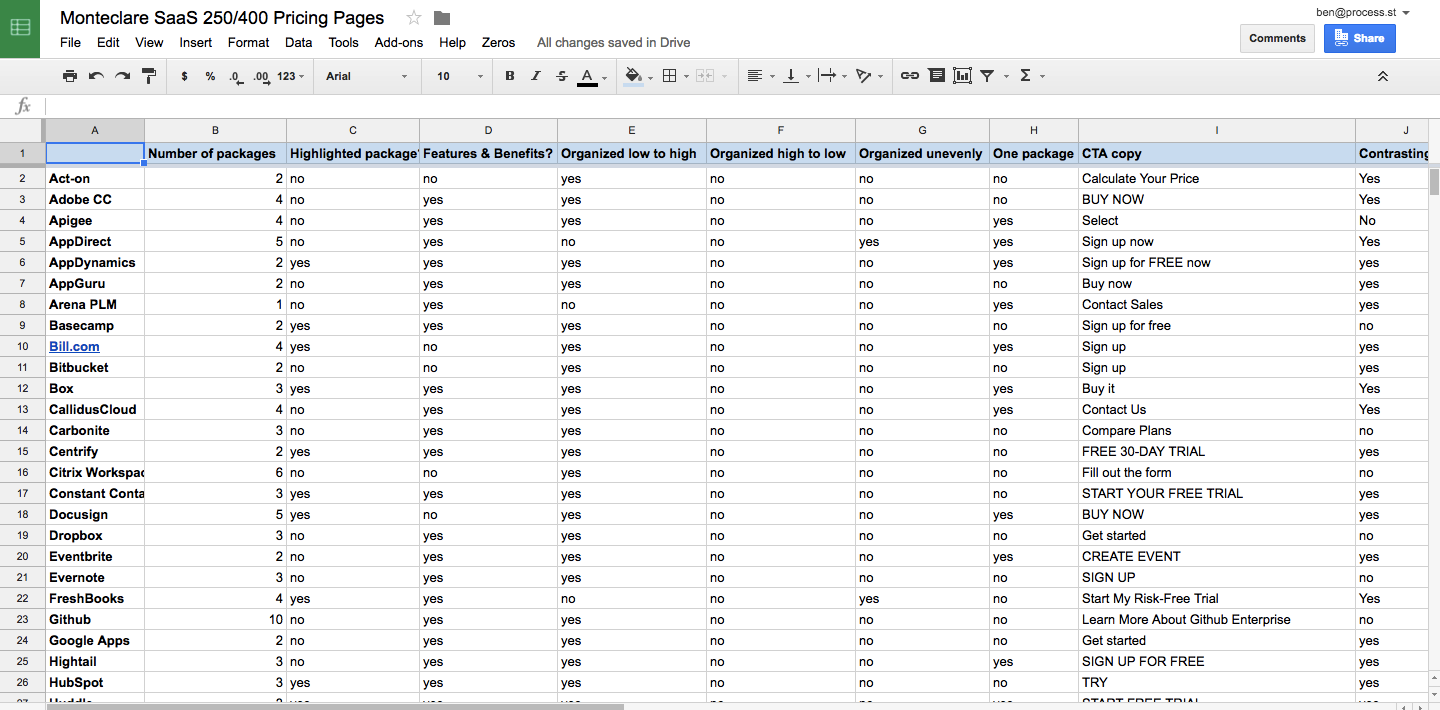The height and width of the screenshot is (710, 1440).
Task: Increase decimal places
Action: point(261,76)
